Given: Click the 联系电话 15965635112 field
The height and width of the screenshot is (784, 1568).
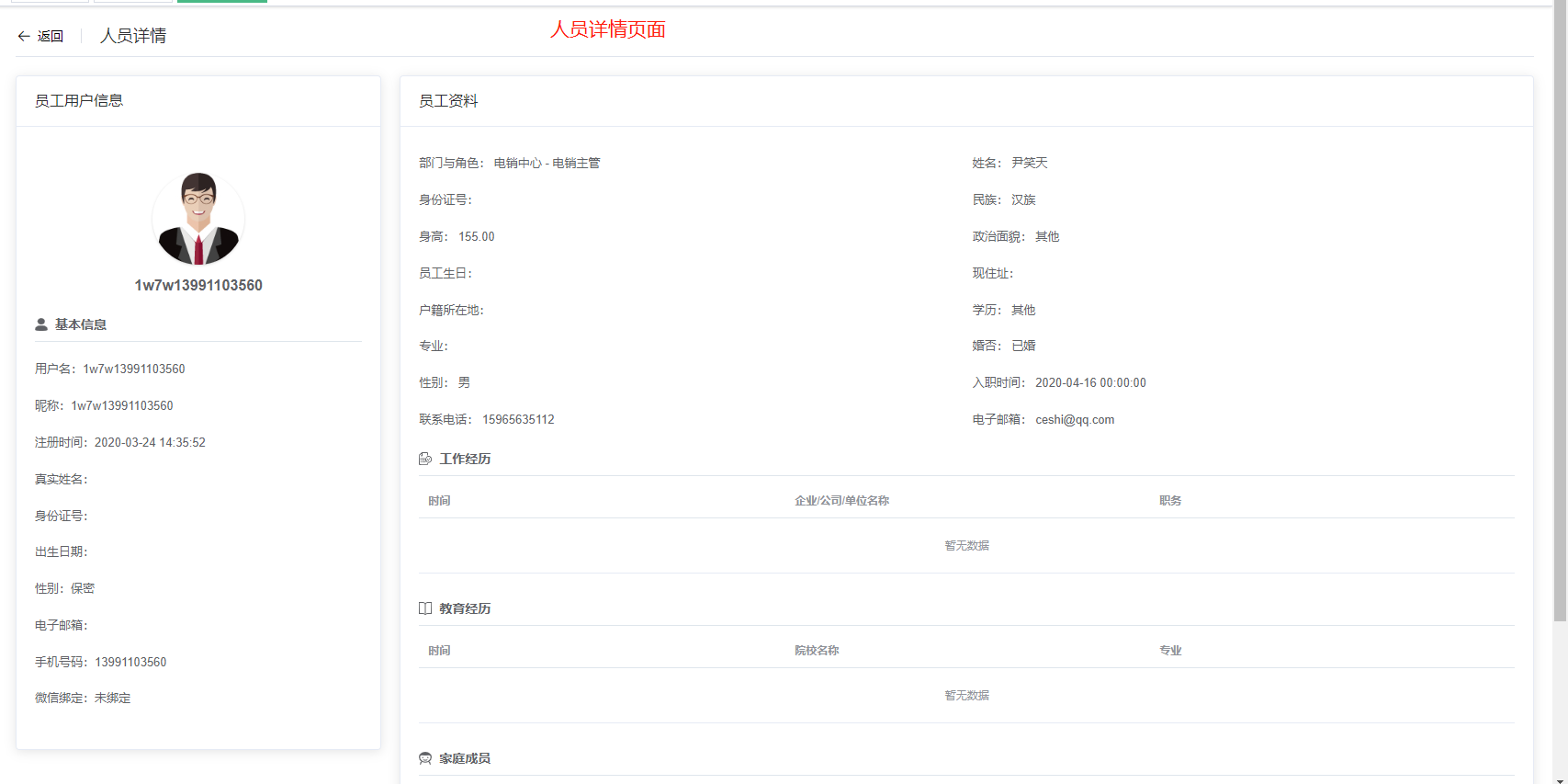Looking at the screenshot, I should click(487, 419).
